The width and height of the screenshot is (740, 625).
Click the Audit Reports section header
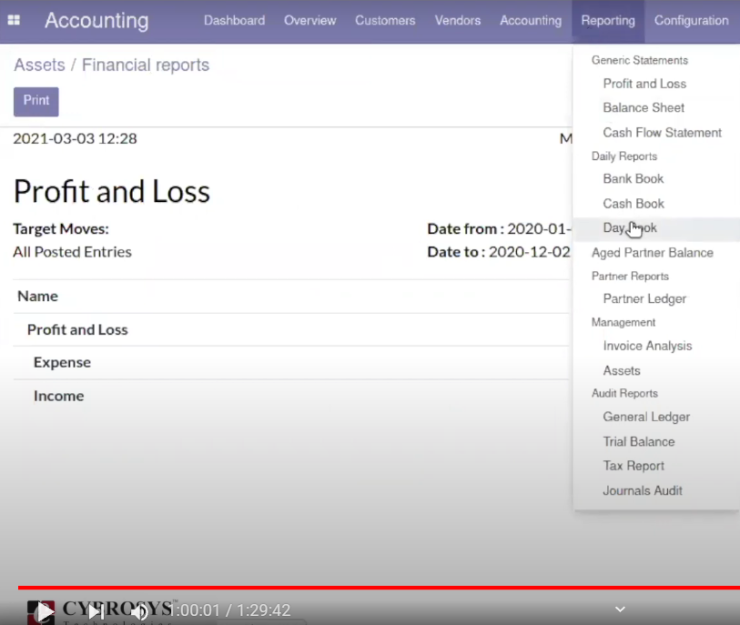click(x=624, y=393)
